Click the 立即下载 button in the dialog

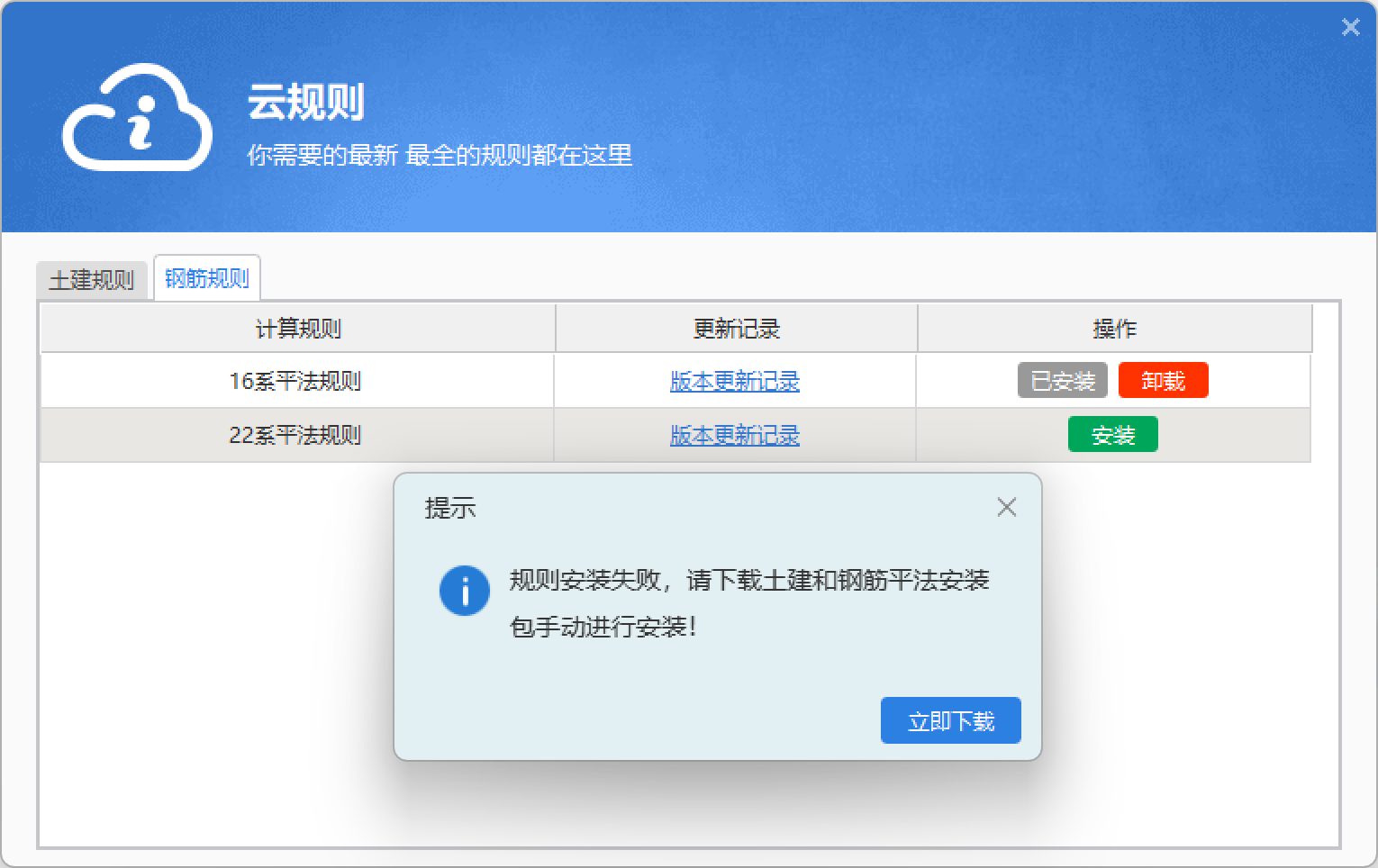pyautogui.click(x=951, y=720)
